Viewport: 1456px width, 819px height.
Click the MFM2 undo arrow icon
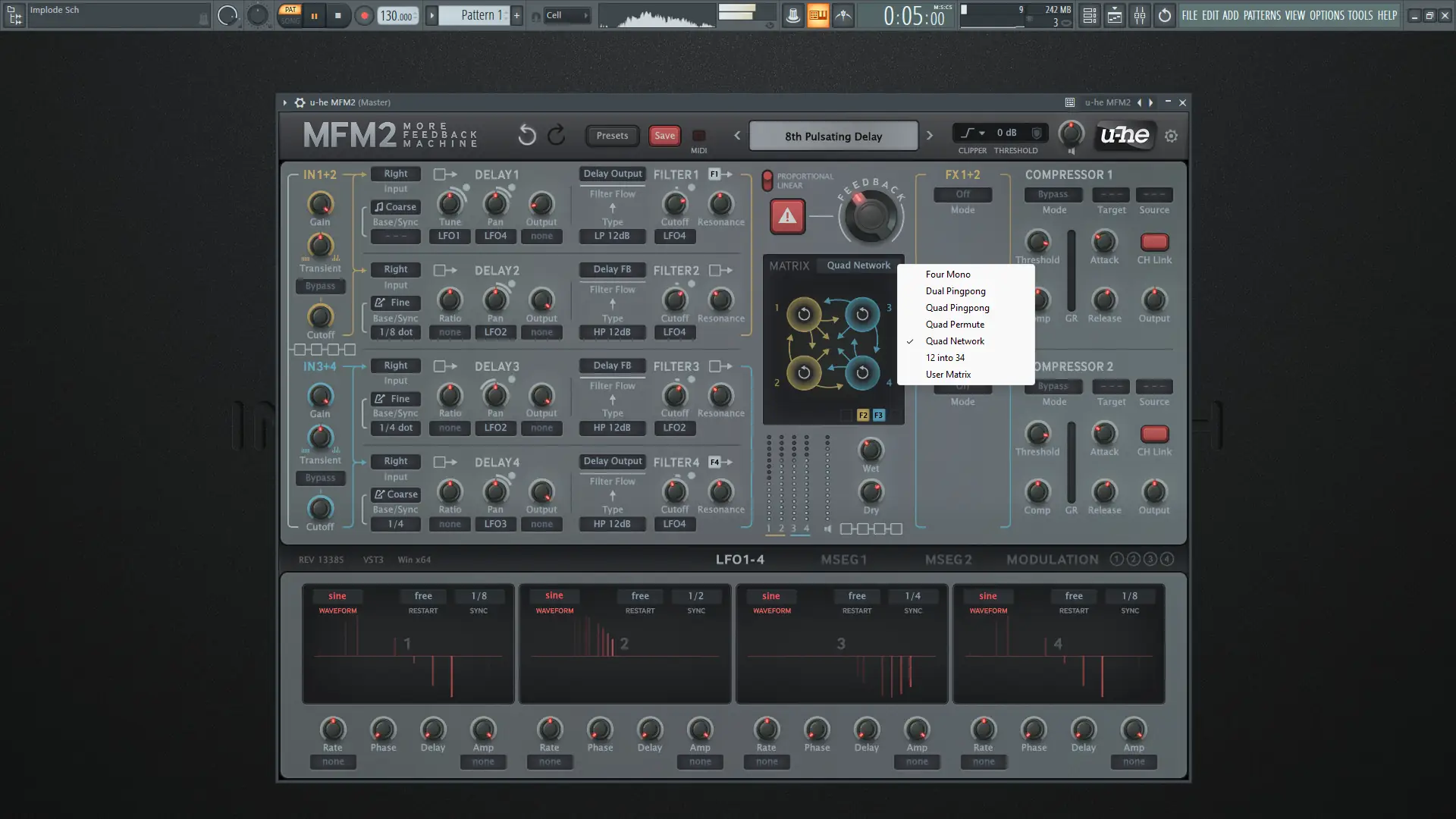pos(526,136)
